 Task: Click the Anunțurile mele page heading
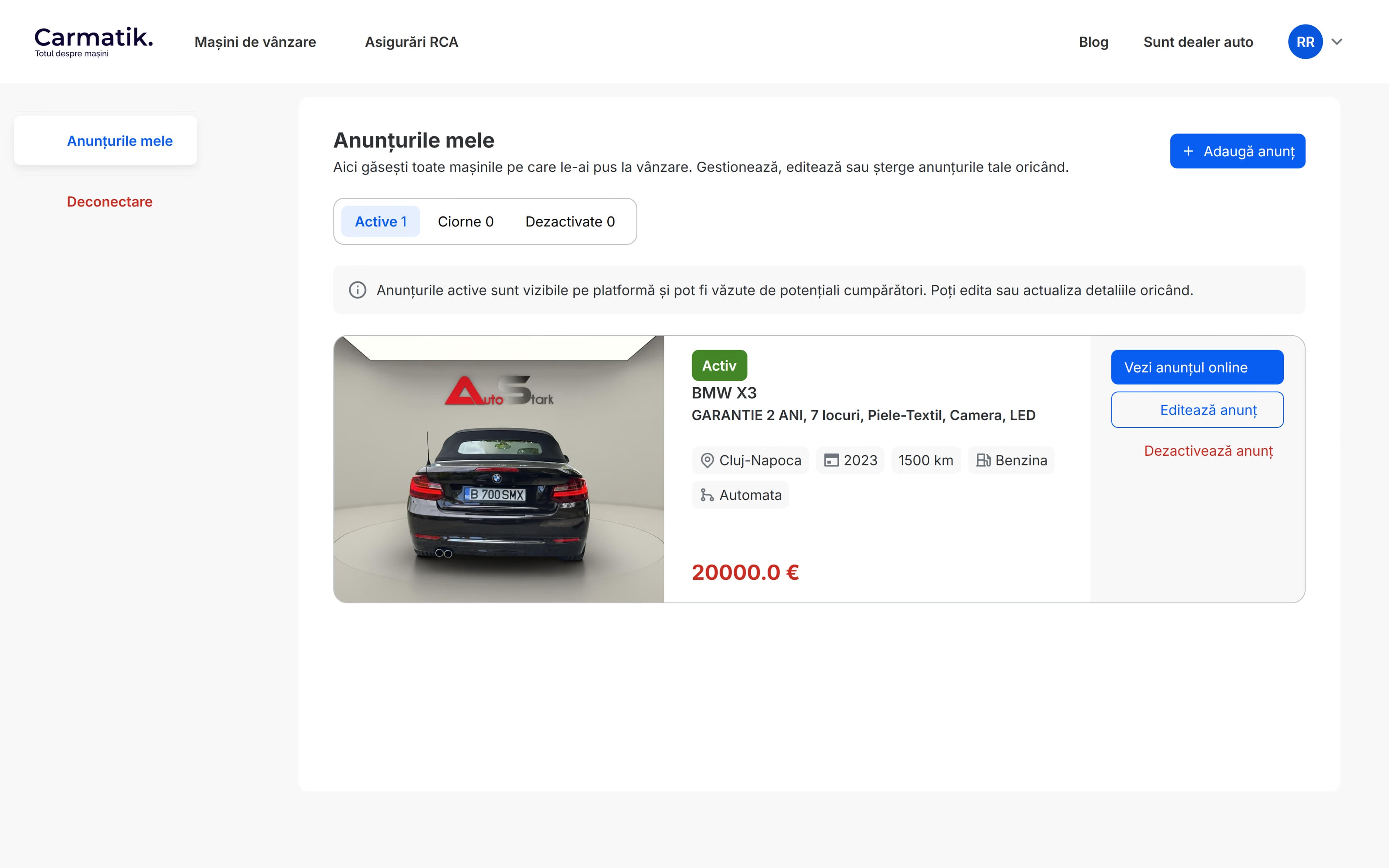(x=414, y=141)
